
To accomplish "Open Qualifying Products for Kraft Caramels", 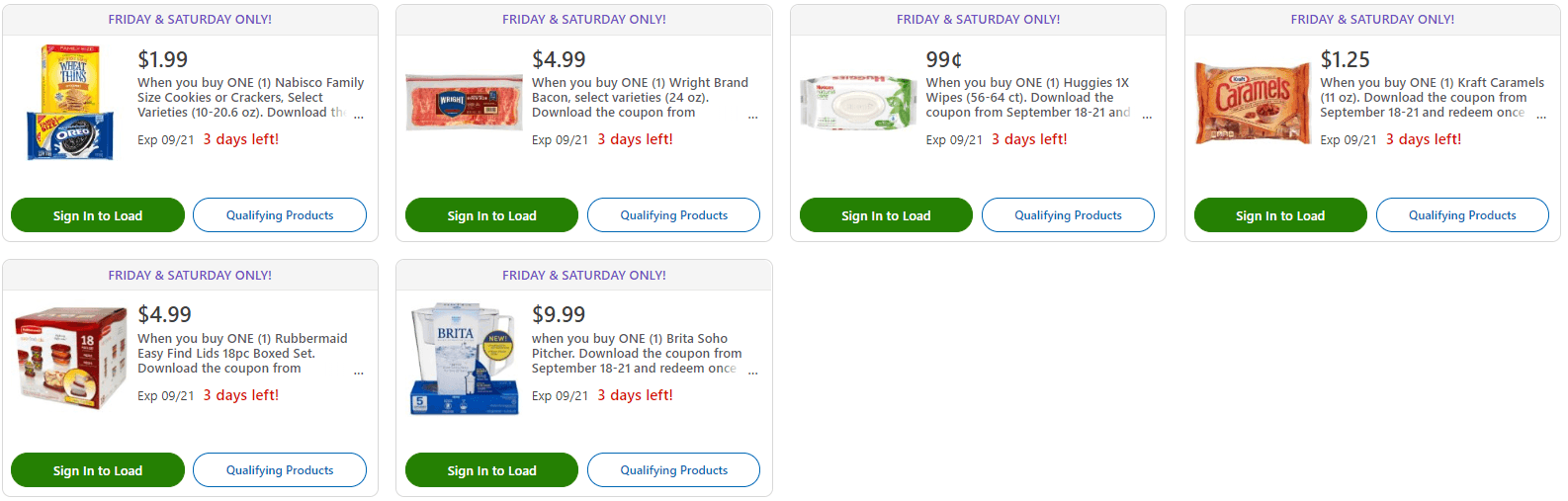I will point(1462,215).
